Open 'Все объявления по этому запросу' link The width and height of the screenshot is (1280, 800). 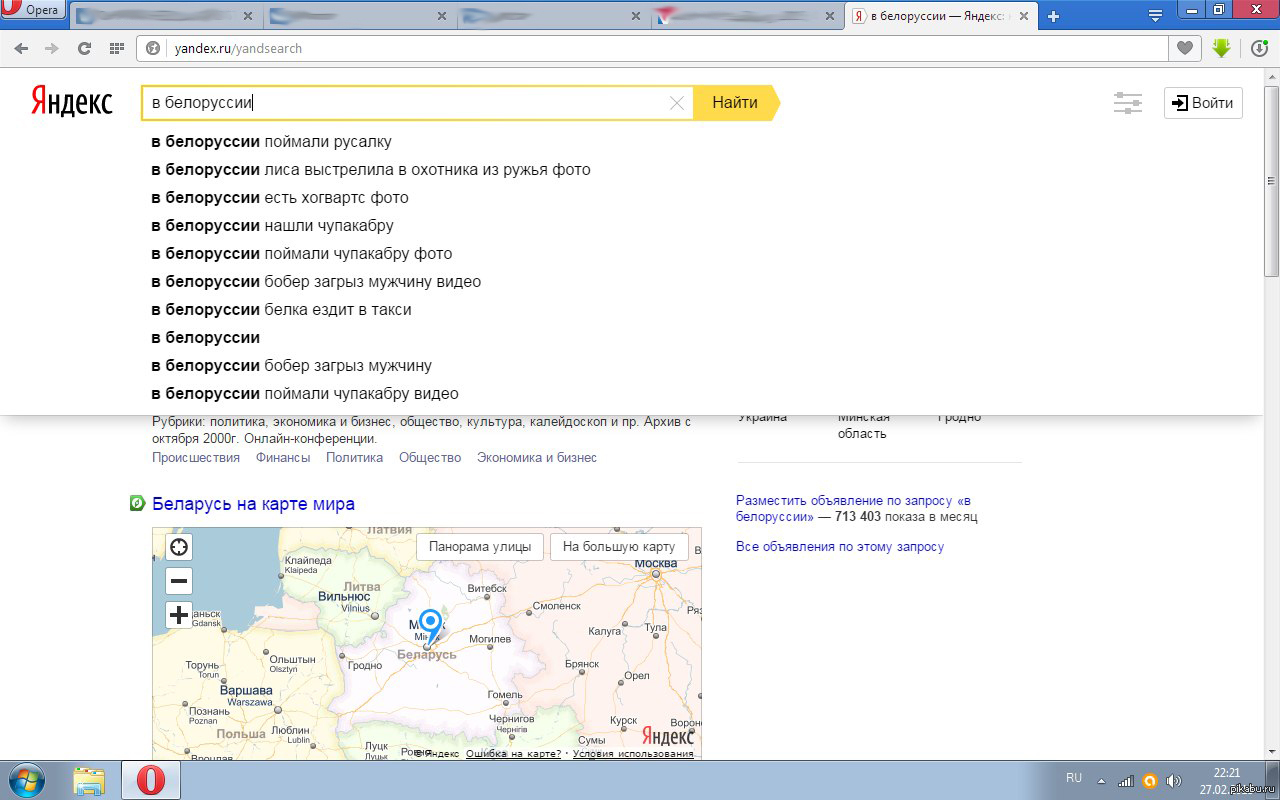click(x=840, y=547)
